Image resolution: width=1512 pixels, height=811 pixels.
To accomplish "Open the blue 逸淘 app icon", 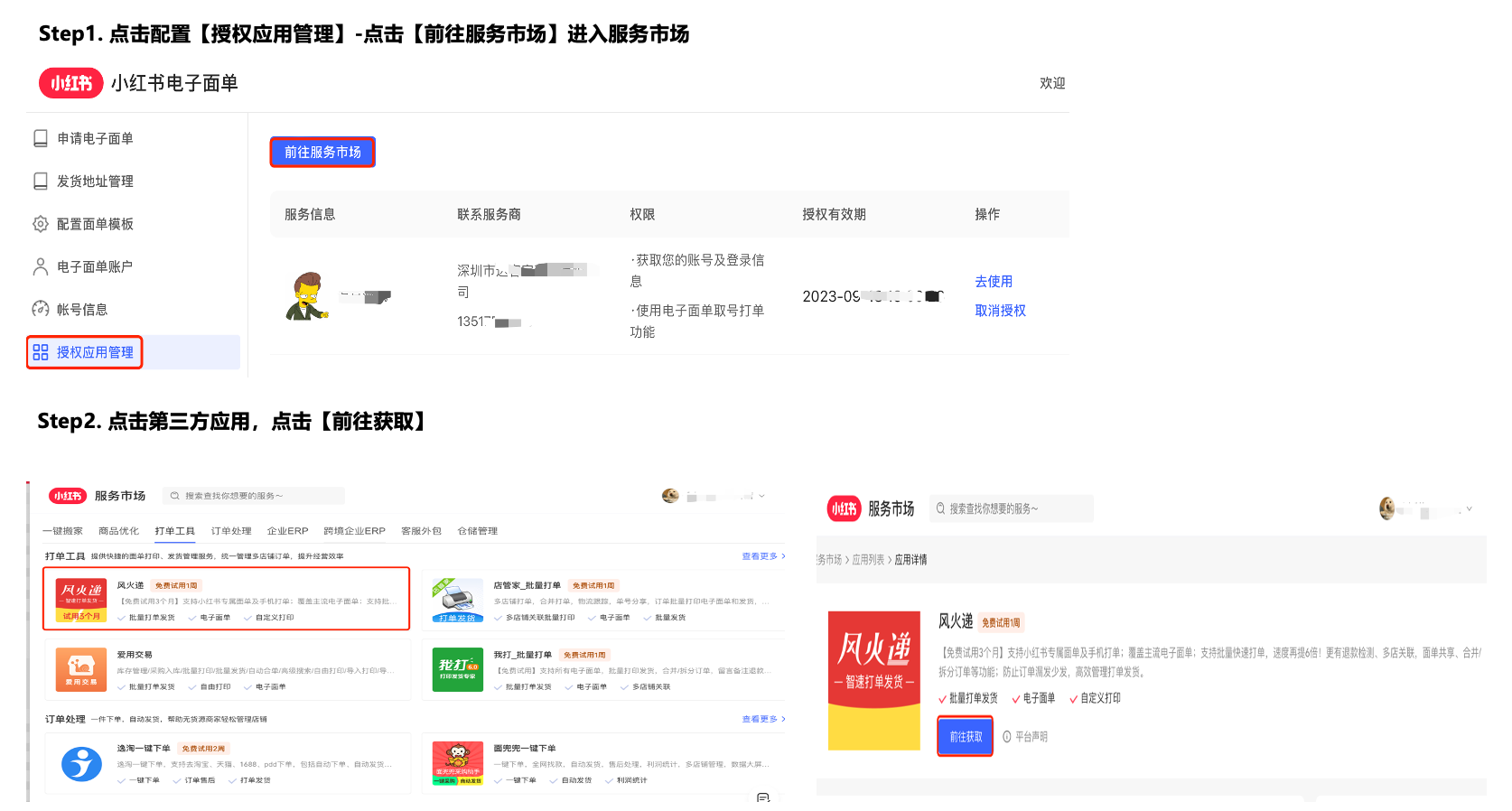I will click(81, 764).
